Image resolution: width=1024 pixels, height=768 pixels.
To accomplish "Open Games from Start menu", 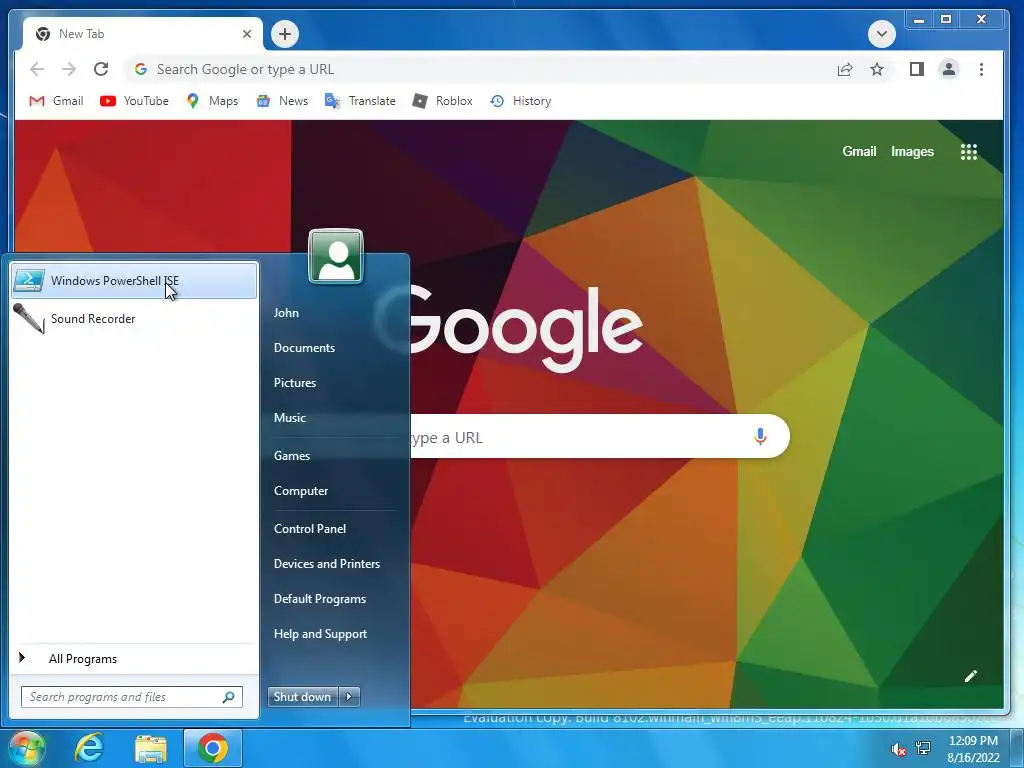I will coord(291,456).
